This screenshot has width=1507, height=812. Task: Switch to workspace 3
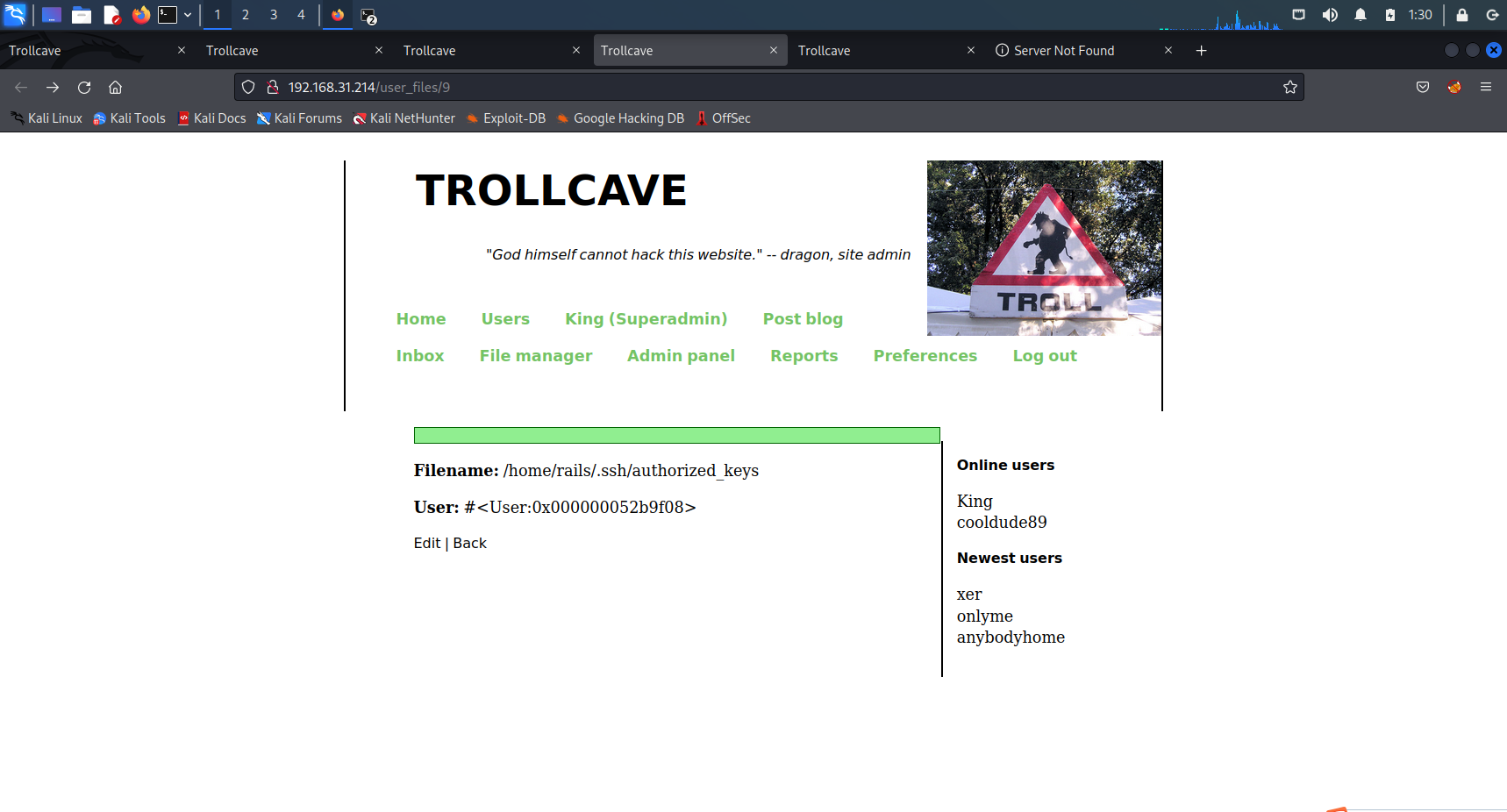tap(274, 15)
